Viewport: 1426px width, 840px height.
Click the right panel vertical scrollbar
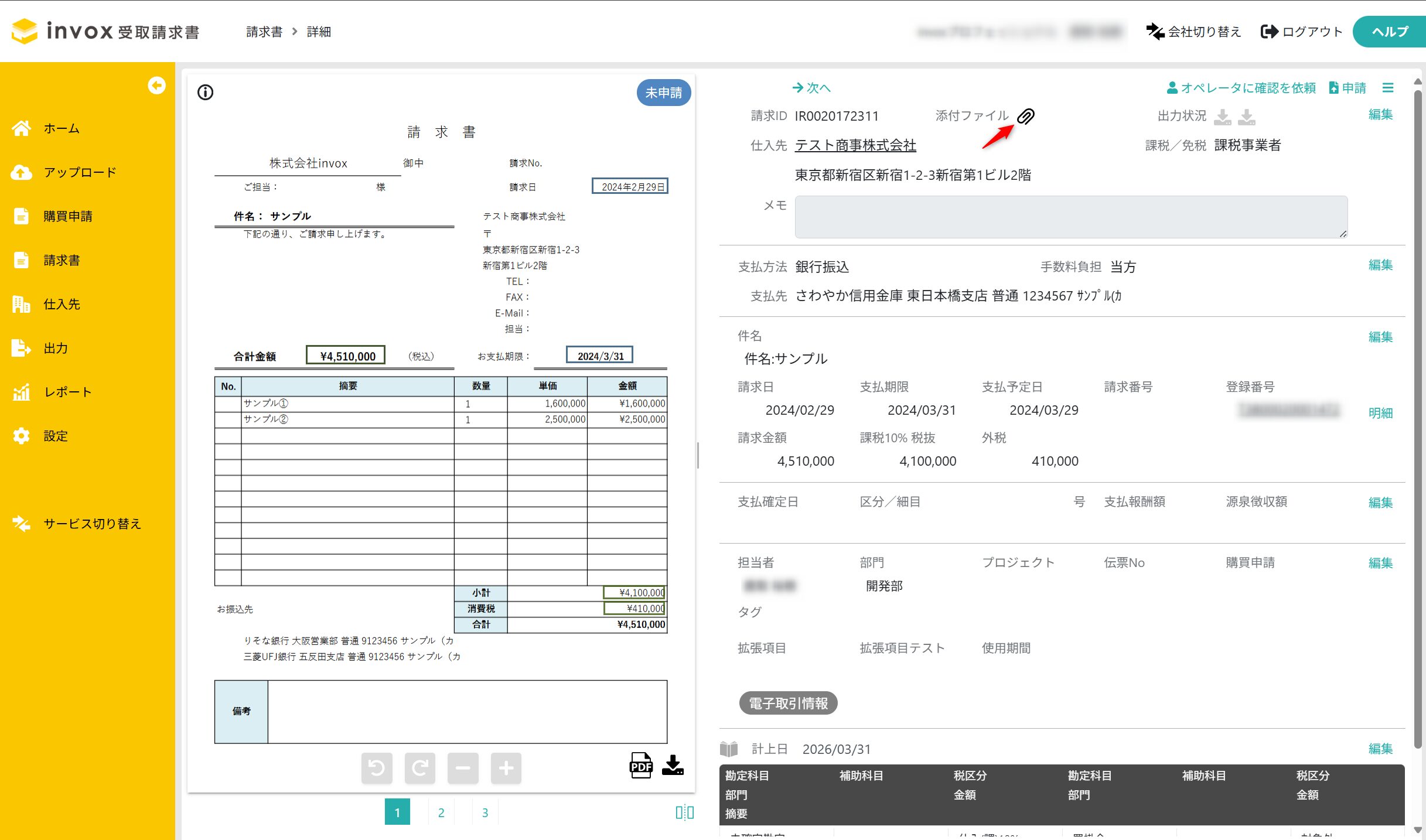(x=1417, y=410)
